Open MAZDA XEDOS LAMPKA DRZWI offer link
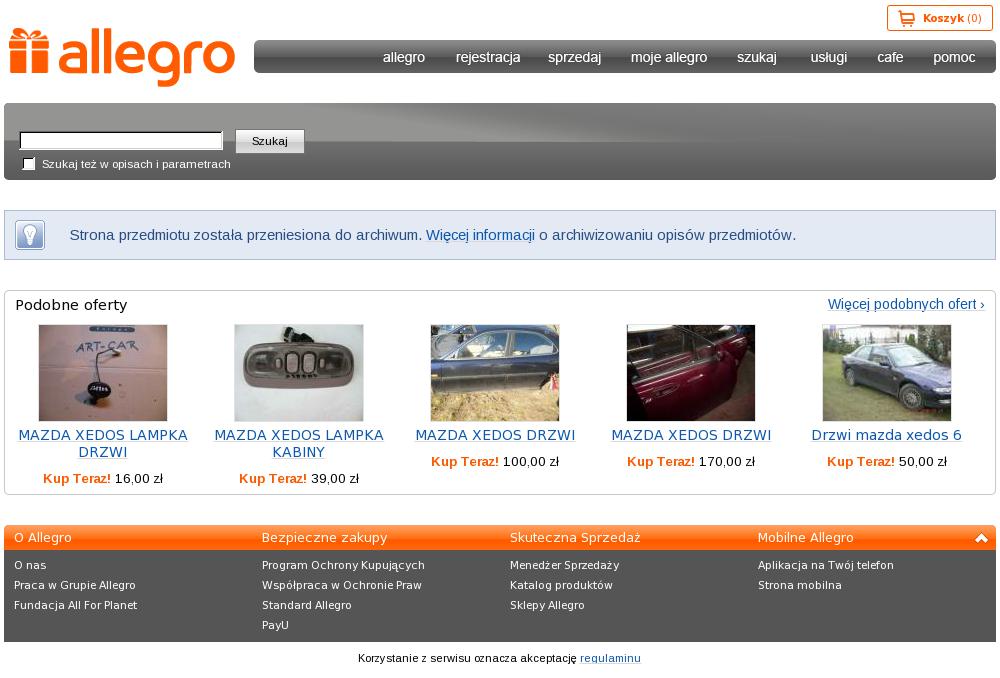 pos(103,443)
